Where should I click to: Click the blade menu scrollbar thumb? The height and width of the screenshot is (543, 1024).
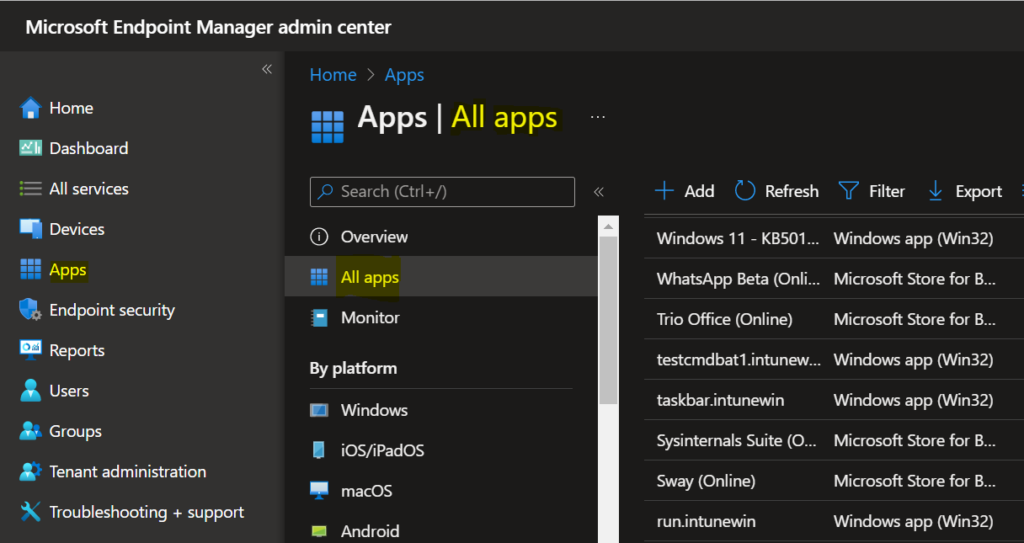(x=608, y=320)
